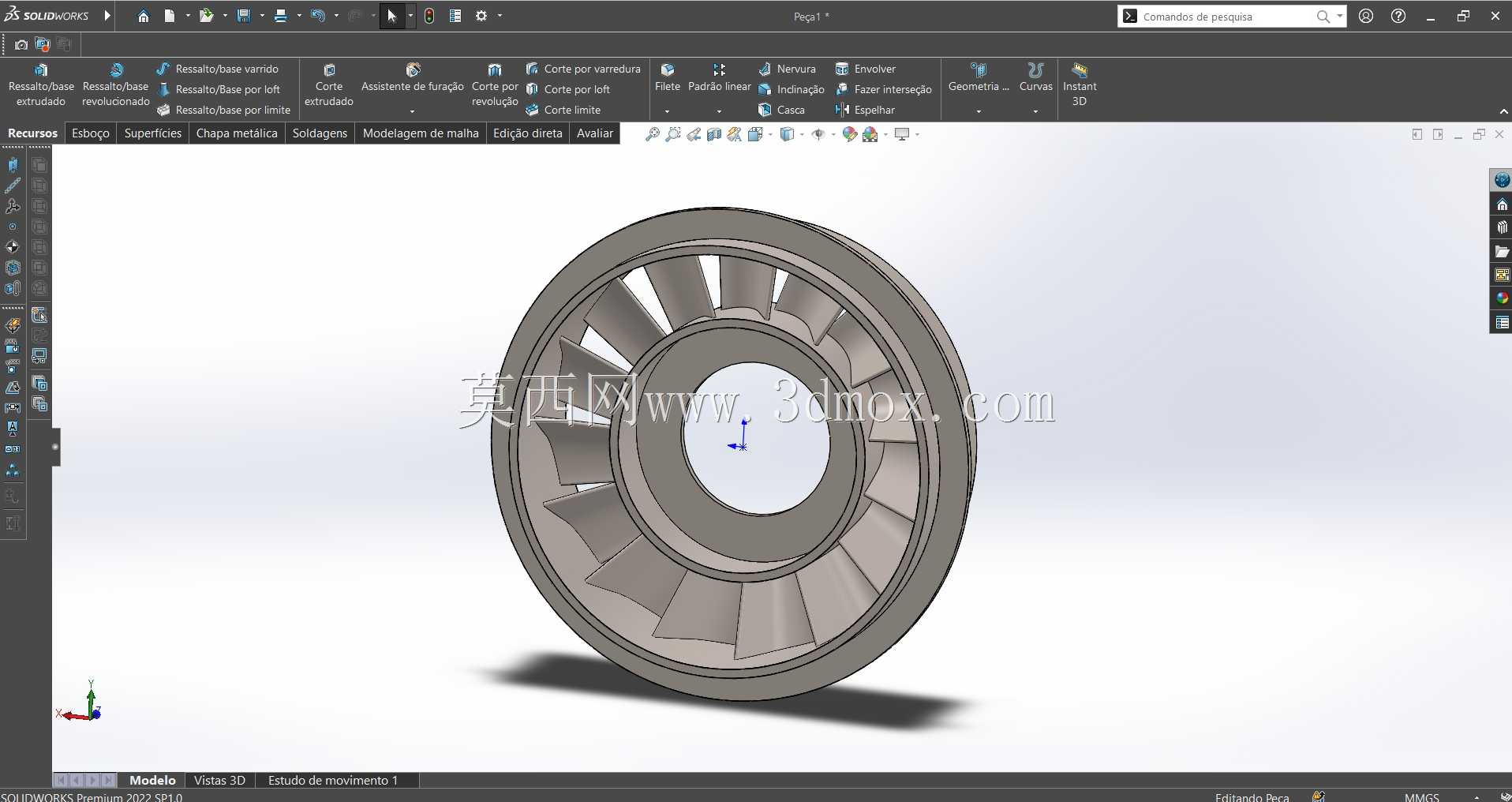Toggle hide/show items eye icon
Viewport: 1512px width, 802px height.
pos(818,134)
